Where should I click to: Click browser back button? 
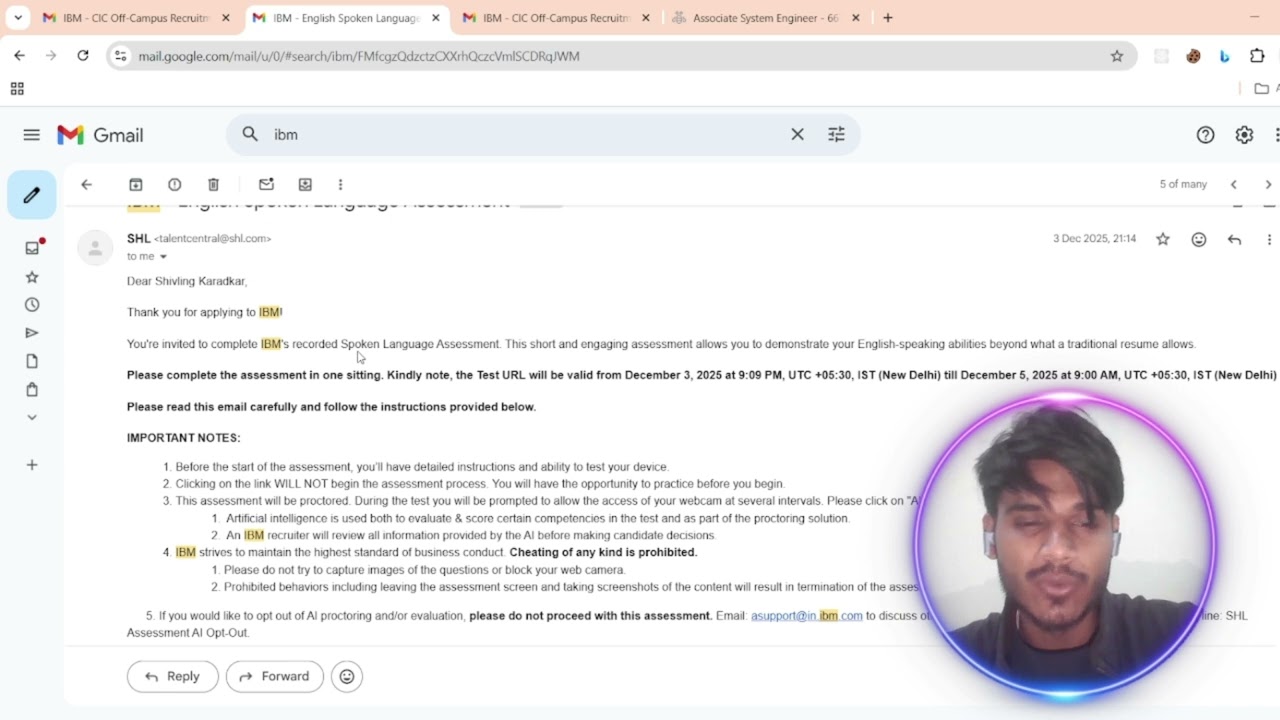pos(19,56)
